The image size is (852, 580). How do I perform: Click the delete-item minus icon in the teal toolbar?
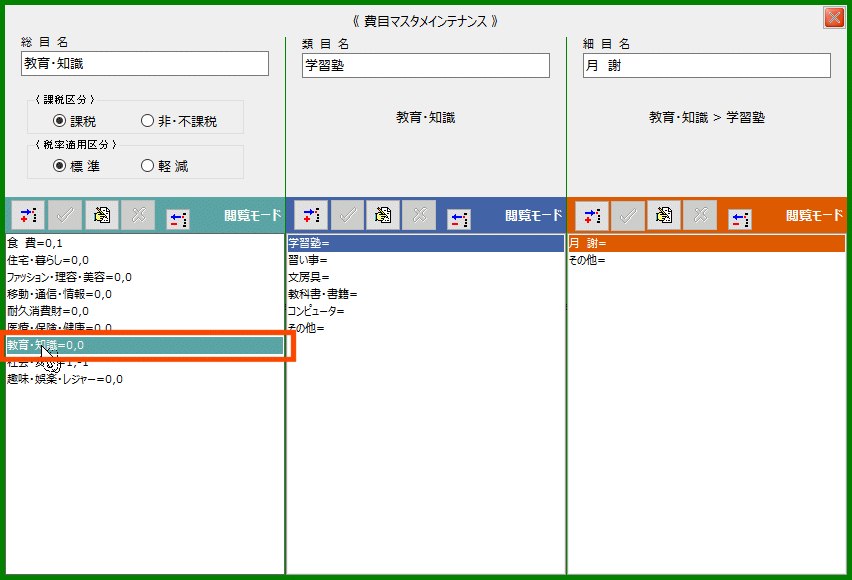tap(178, 219)
